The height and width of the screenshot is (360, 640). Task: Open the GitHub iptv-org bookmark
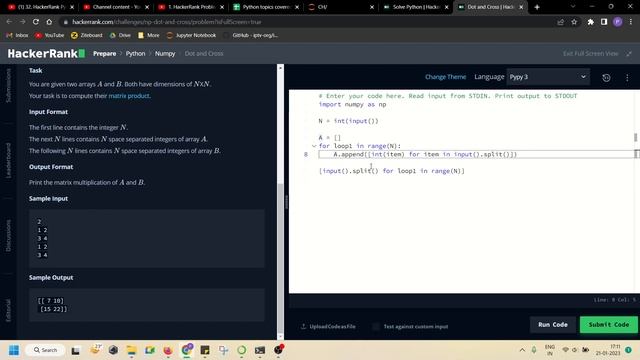pos(251,35)
